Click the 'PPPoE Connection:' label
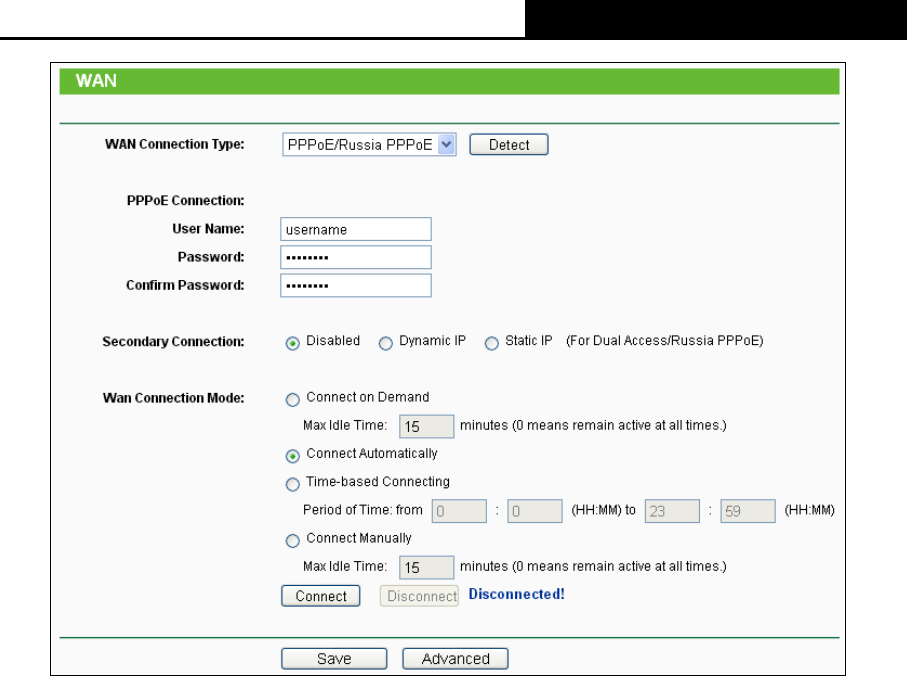This screenshot has height=676, width=907. coord(186,201)
